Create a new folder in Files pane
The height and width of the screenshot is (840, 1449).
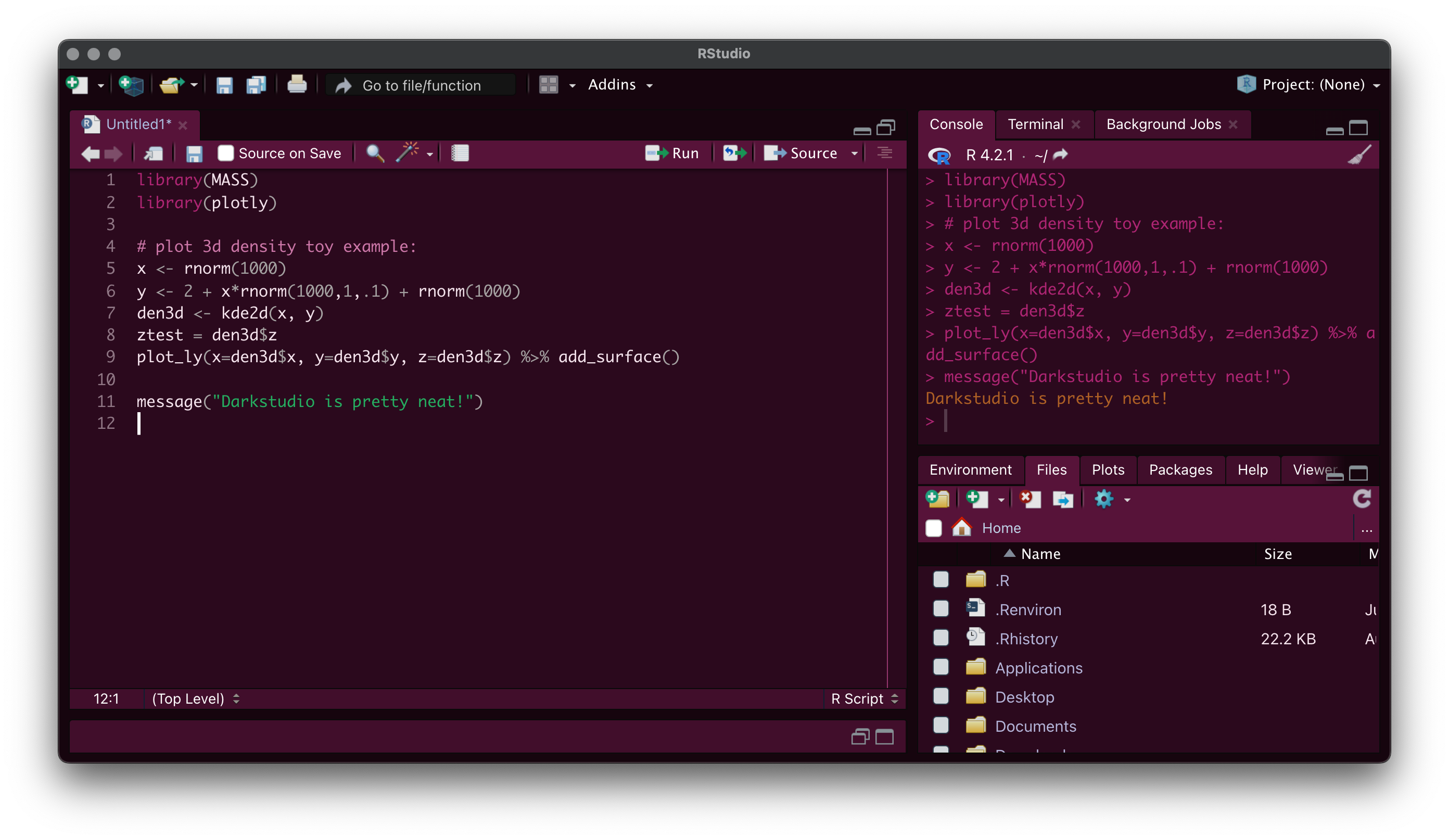(x=938, y=499)
